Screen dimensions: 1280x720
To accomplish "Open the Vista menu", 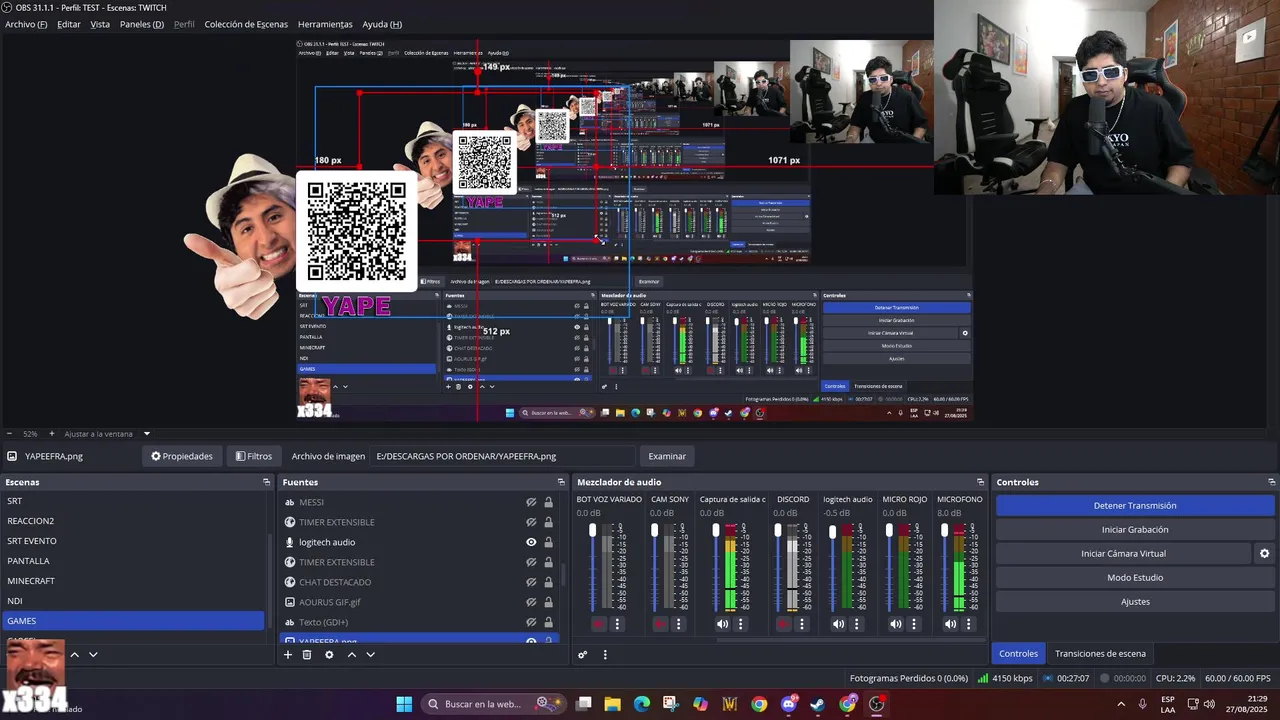I will click(100, 24).
